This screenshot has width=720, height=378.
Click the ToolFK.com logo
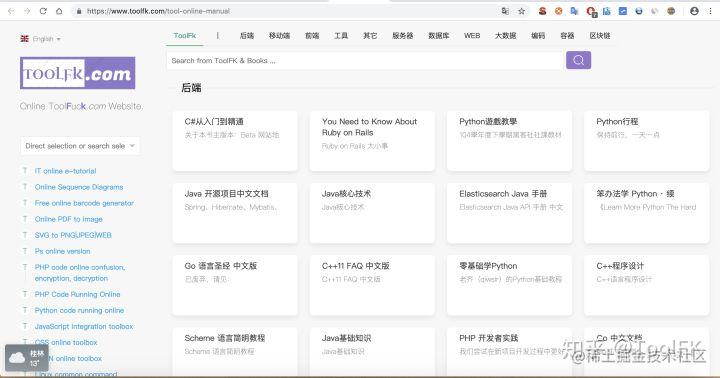coord(78,73)
